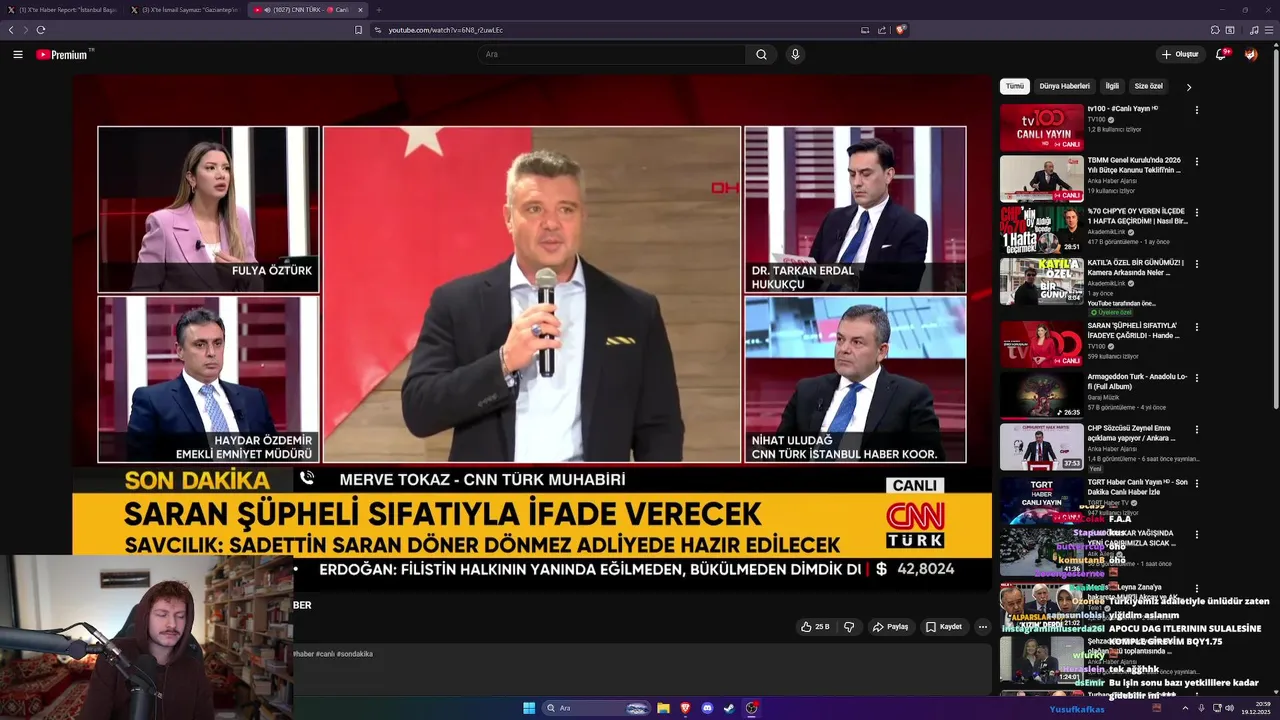The width and height of the screenshot is (1280, 720).
Task: Click the #haber #canlı #sondakika hashtags
Action: click(x=333, y=654)
